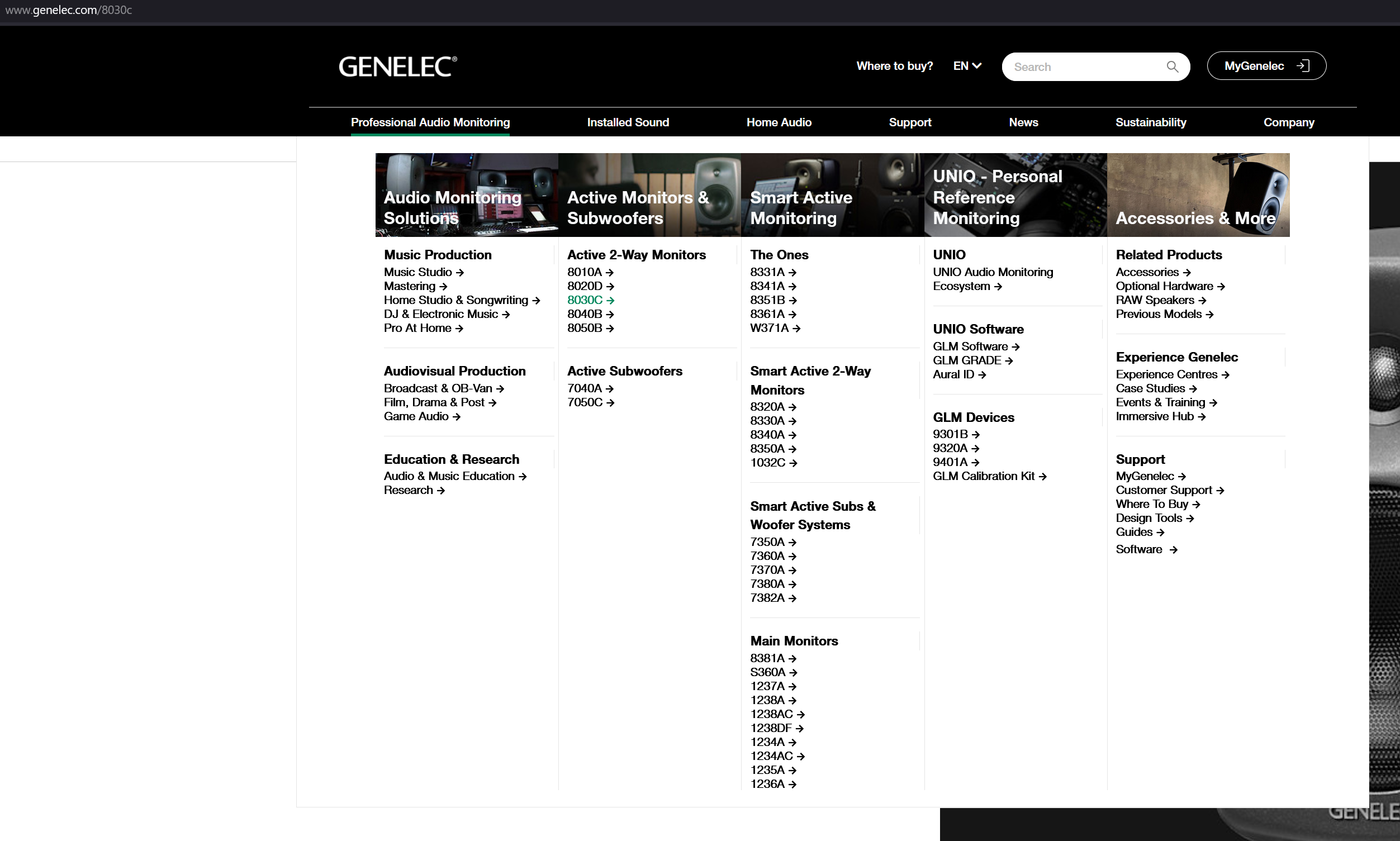
Task: Open the Mastering link
Action: 415,286
